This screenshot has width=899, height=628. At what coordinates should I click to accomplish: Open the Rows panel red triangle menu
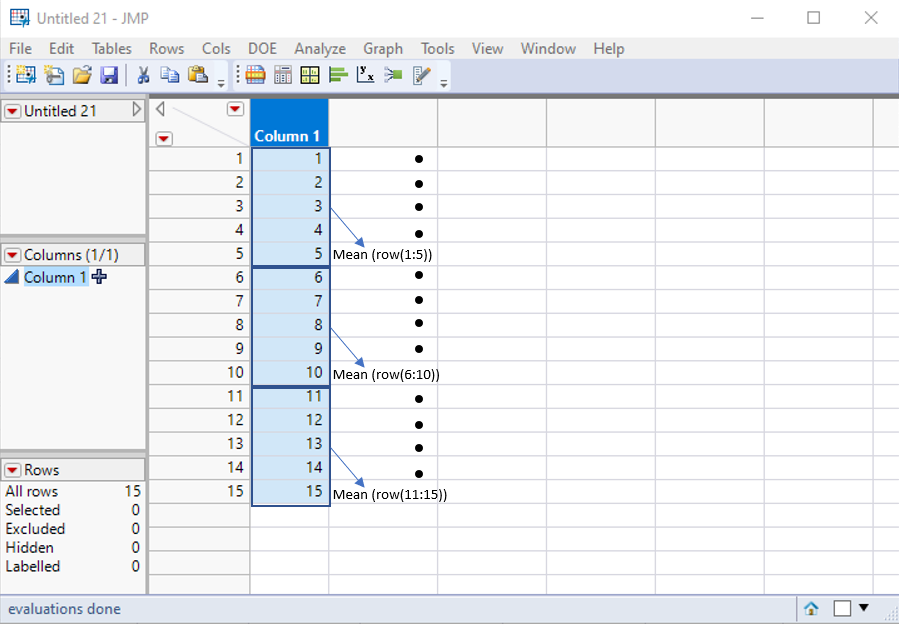pyautogui.click(x=11, y=469)
